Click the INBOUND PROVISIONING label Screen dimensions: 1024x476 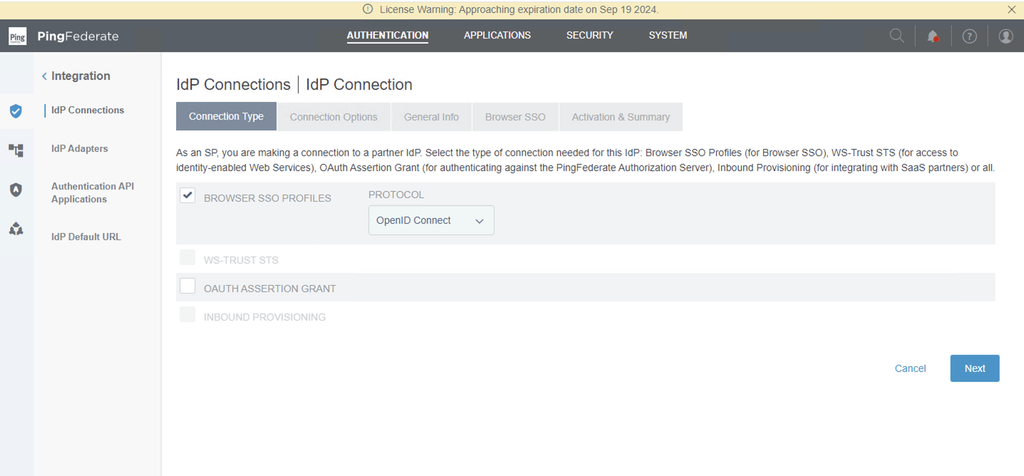coord(264,317)
